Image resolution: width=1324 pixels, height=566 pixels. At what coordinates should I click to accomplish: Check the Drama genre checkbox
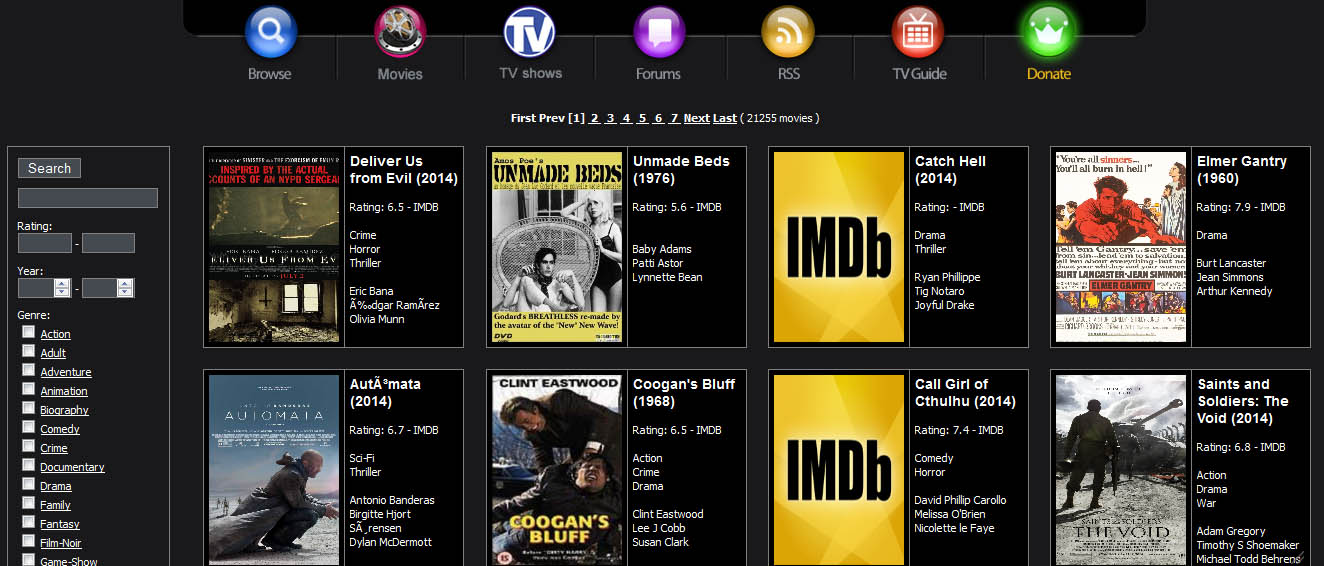click(29, 484)
